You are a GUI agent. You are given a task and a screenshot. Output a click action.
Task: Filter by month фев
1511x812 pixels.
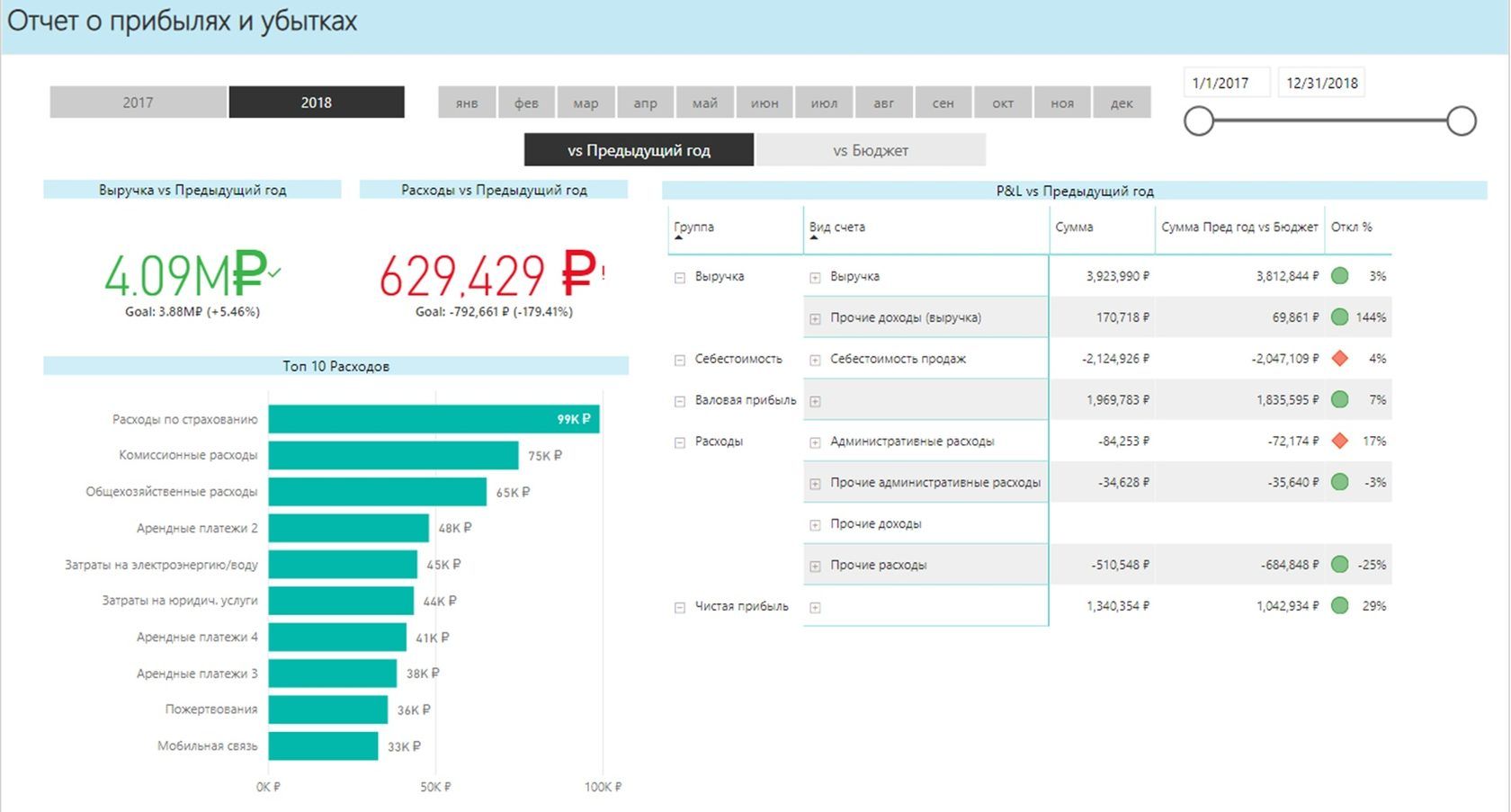[526, 103]
